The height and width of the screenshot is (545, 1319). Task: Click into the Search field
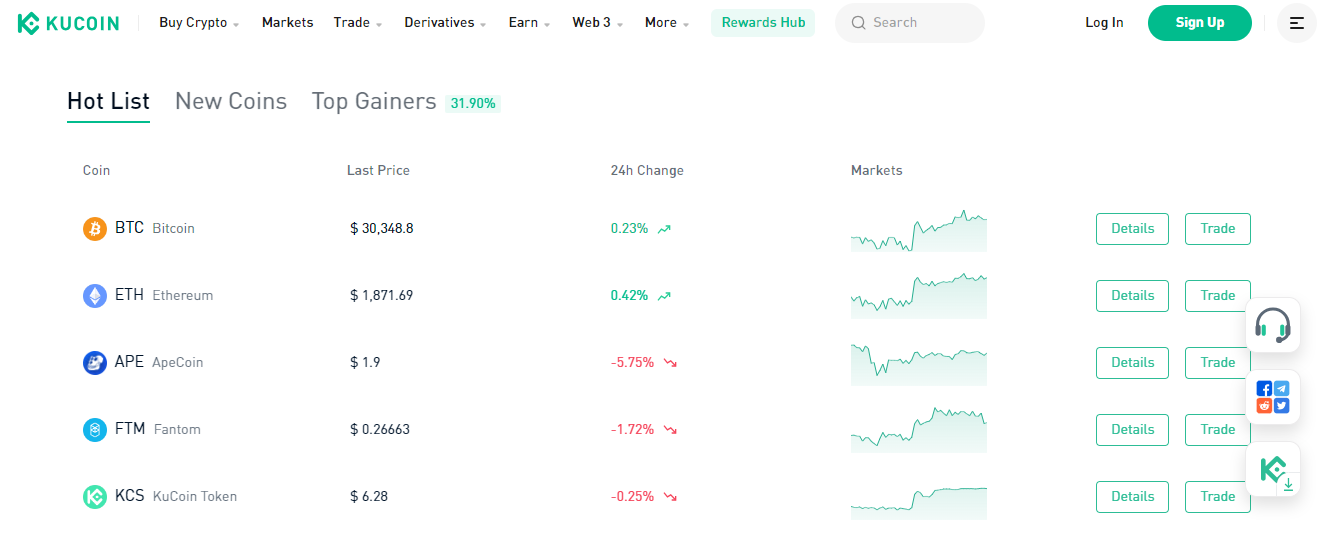pos(910,23)
